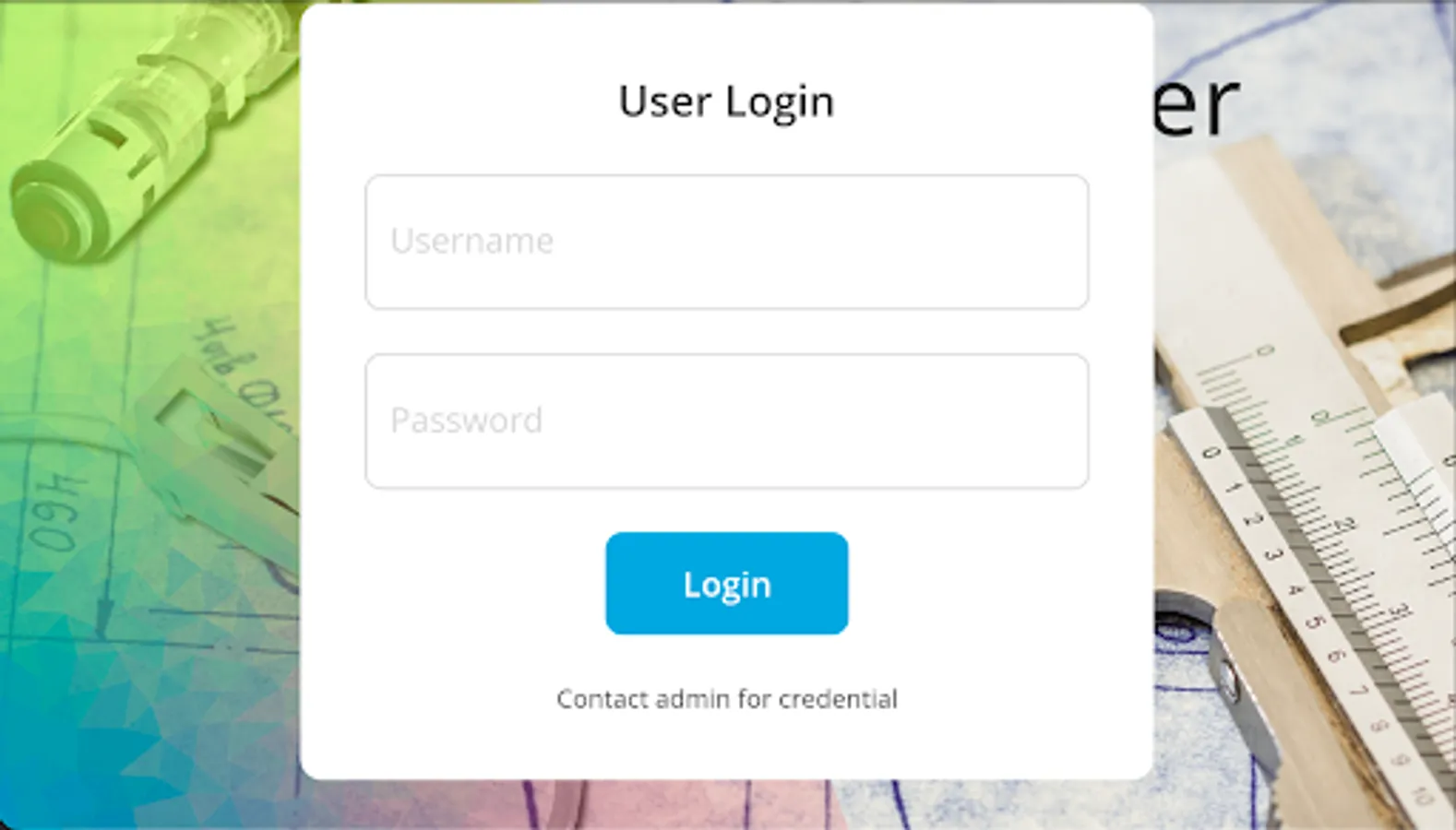Click the gray 'Username' placeholder text

point(472,242)
